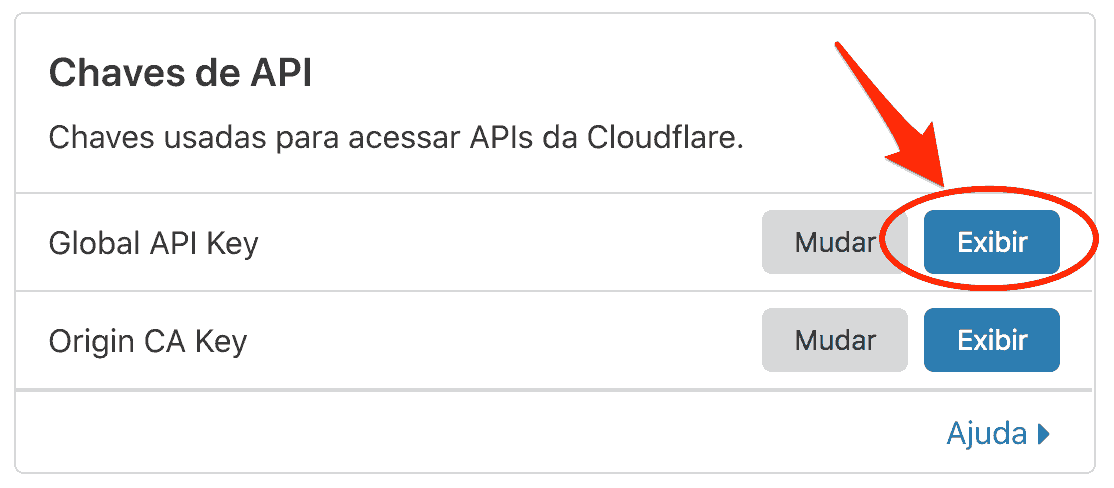The height and width of the screenshot is (488, 1114).
Task: Click the word Origin in second row
Action: point(91,343)
